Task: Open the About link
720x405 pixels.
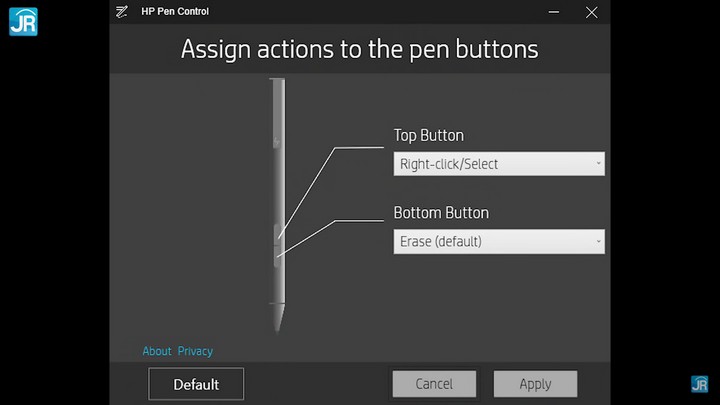Action: 157,351
